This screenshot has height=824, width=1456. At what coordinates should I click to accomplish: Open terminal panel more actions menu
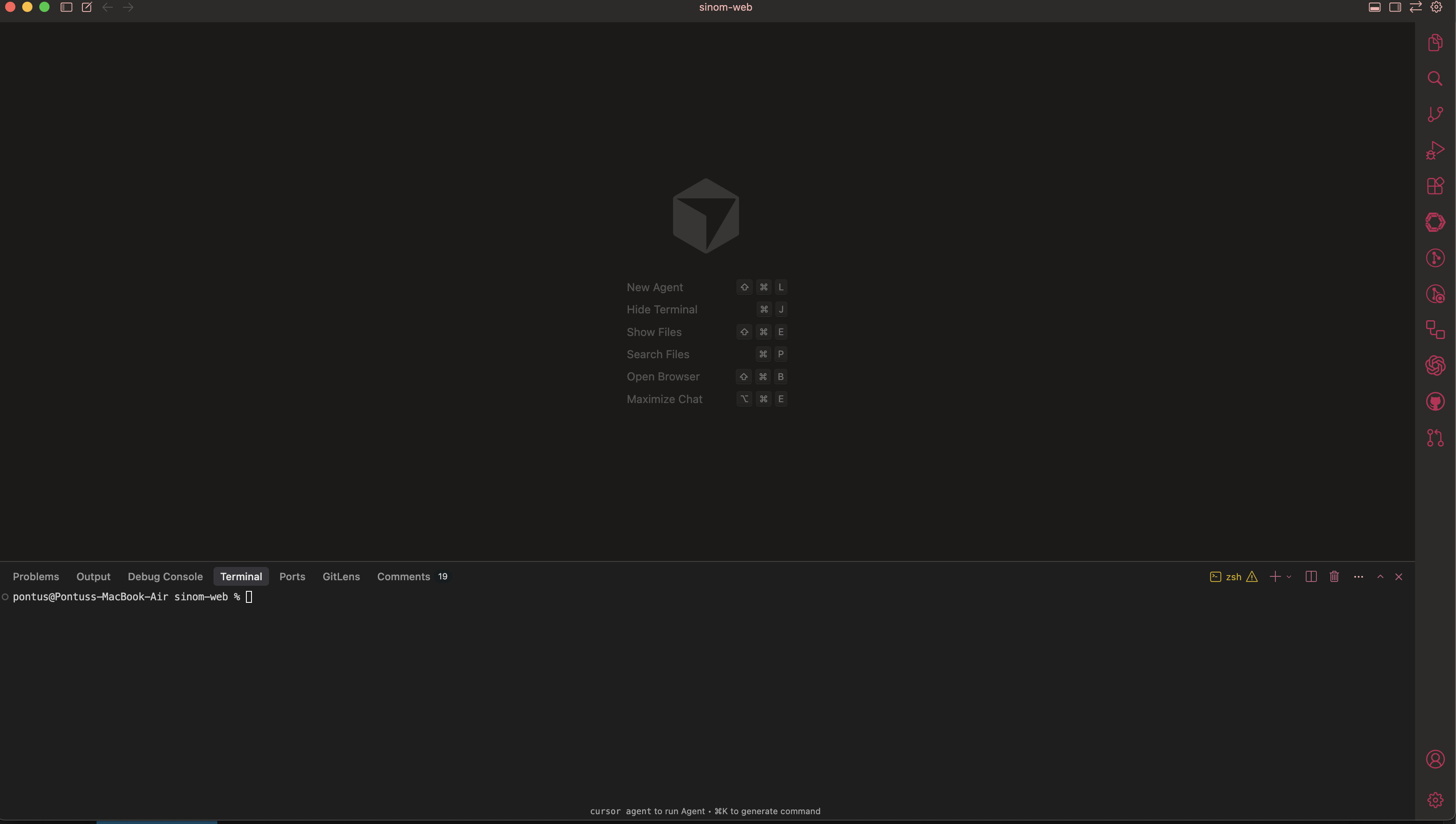point(1358,577)
